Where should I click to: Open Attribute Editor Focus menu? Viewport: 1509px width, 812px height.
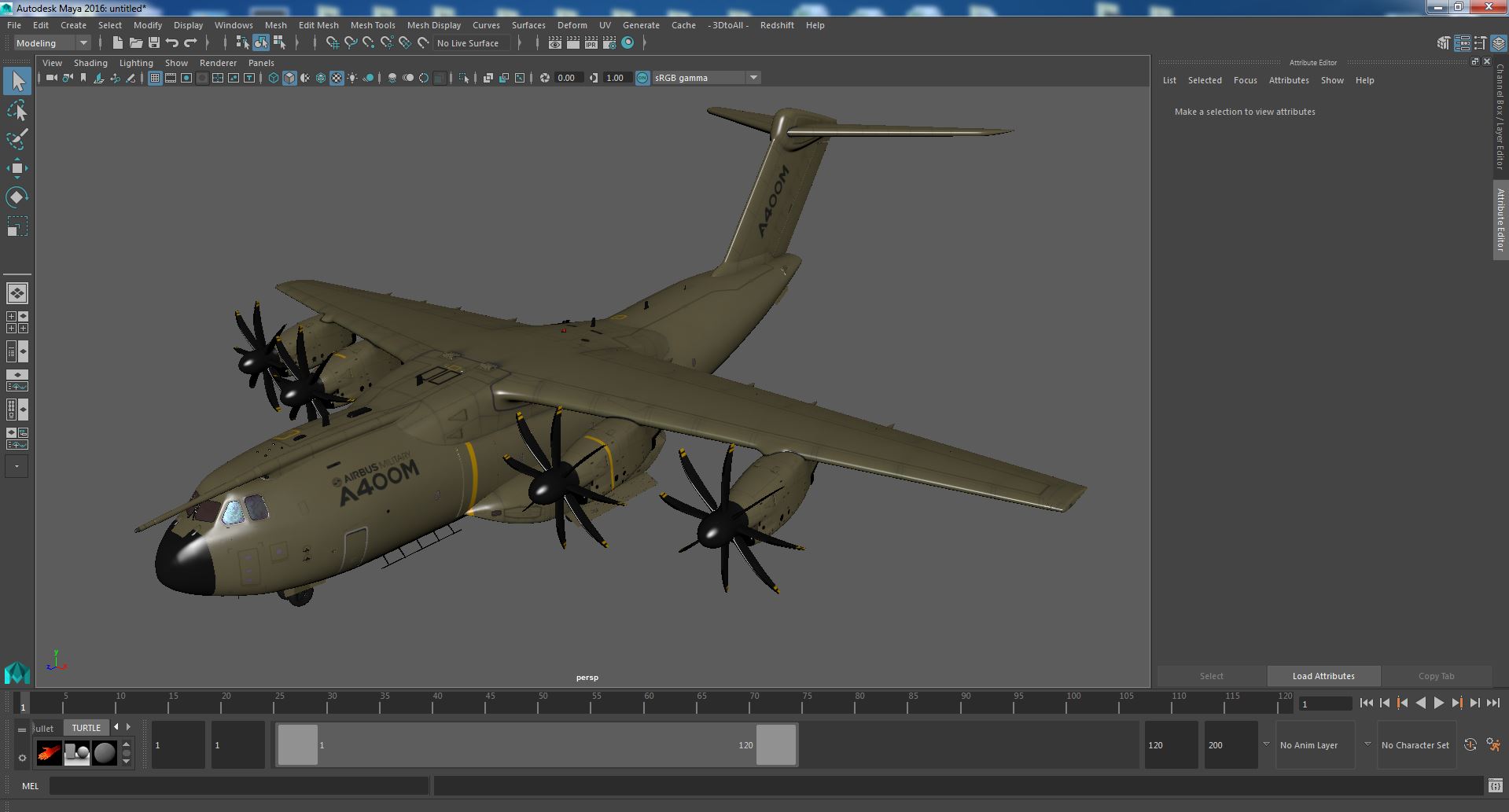tap(1245, 80)
